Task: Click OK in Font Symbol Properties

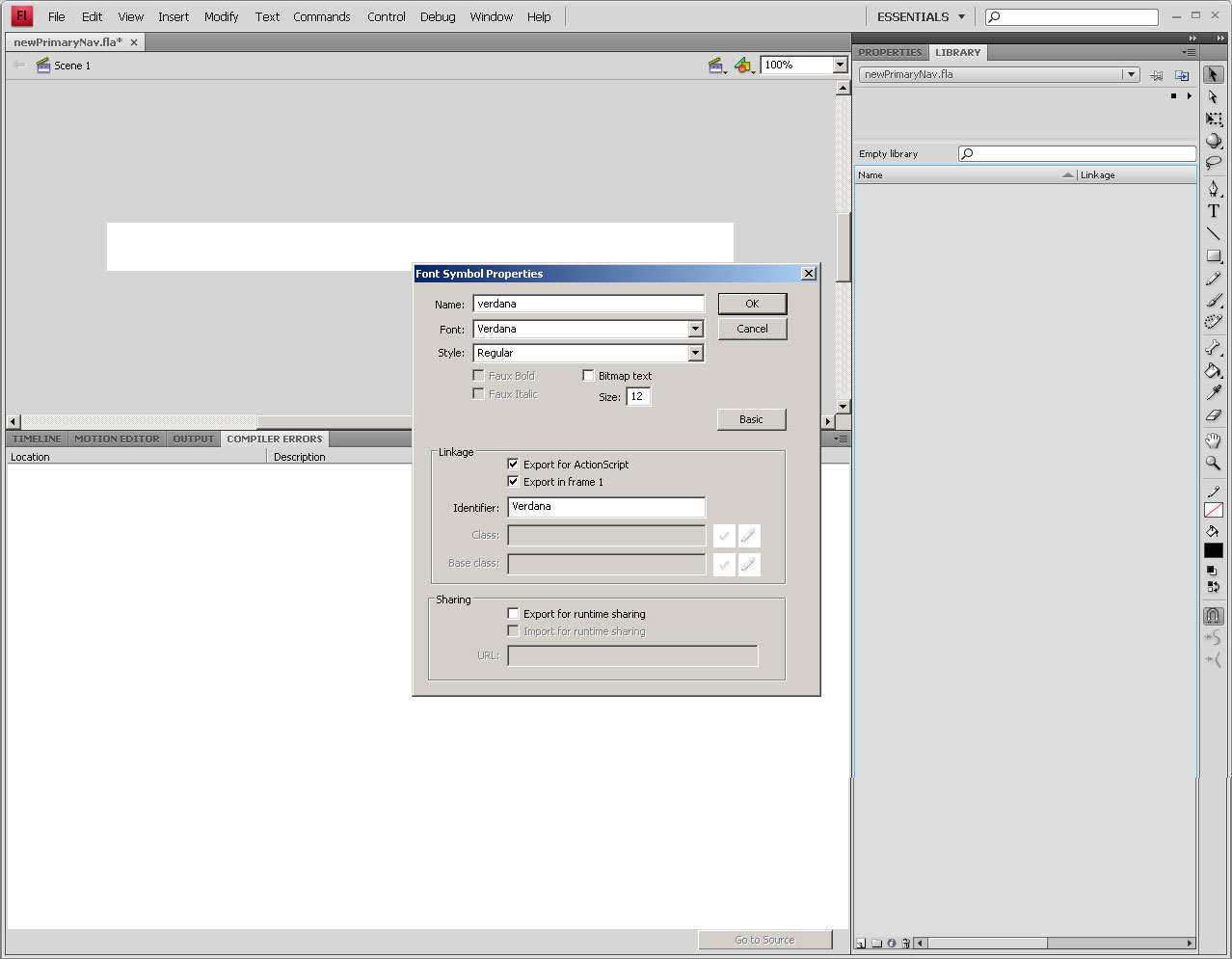Action: tap(752, 304)
